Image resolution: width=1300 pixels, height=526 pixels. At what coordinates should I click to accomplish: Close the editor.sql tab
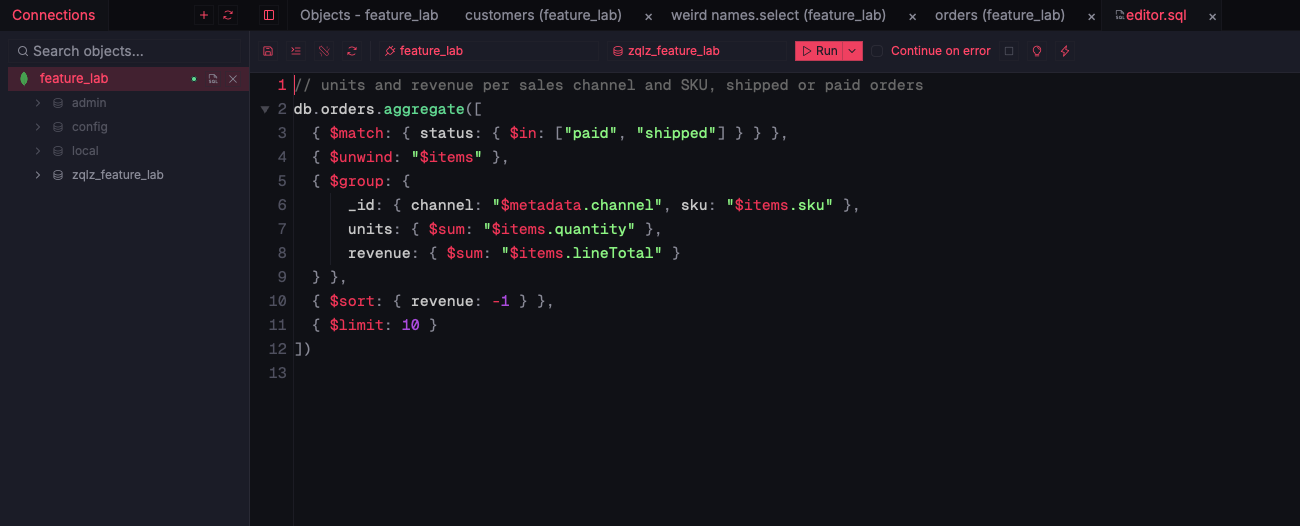[1213, 17]
